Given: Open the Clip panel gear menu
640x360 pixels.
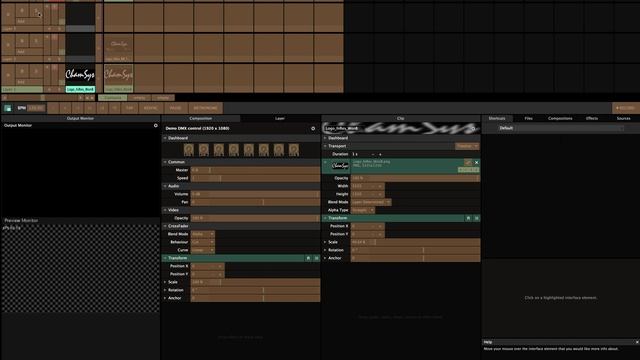Looking at the screenshot, I should [x=473, y=129].
